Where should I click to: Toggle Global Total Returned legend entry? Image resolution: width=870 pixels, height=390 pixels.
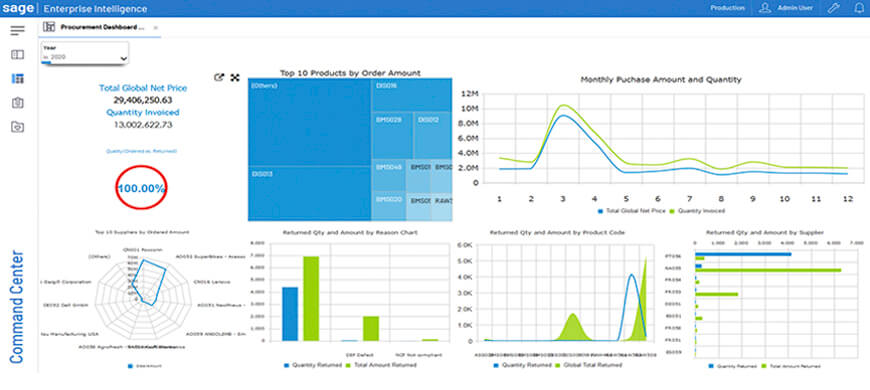point(589,365)
